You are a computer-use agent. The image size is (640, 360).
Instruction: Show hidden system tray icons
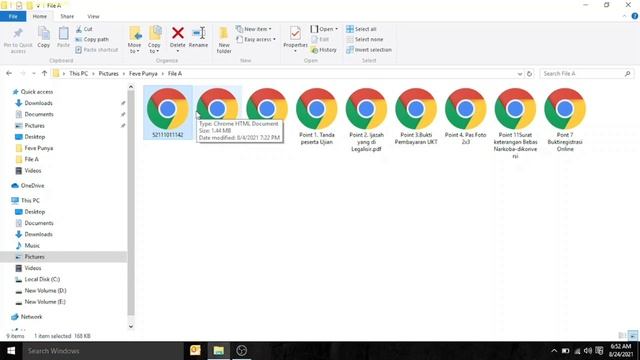554,351
